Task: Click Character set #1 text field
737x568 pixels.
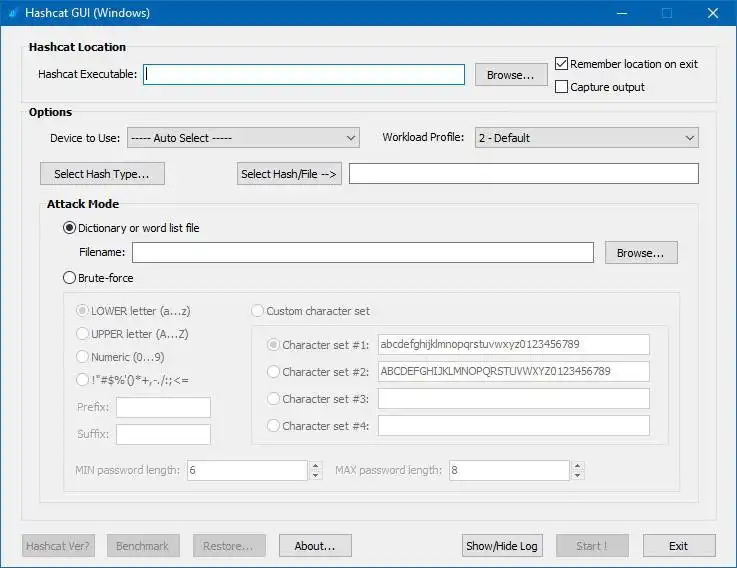Action: pos(514,345)
